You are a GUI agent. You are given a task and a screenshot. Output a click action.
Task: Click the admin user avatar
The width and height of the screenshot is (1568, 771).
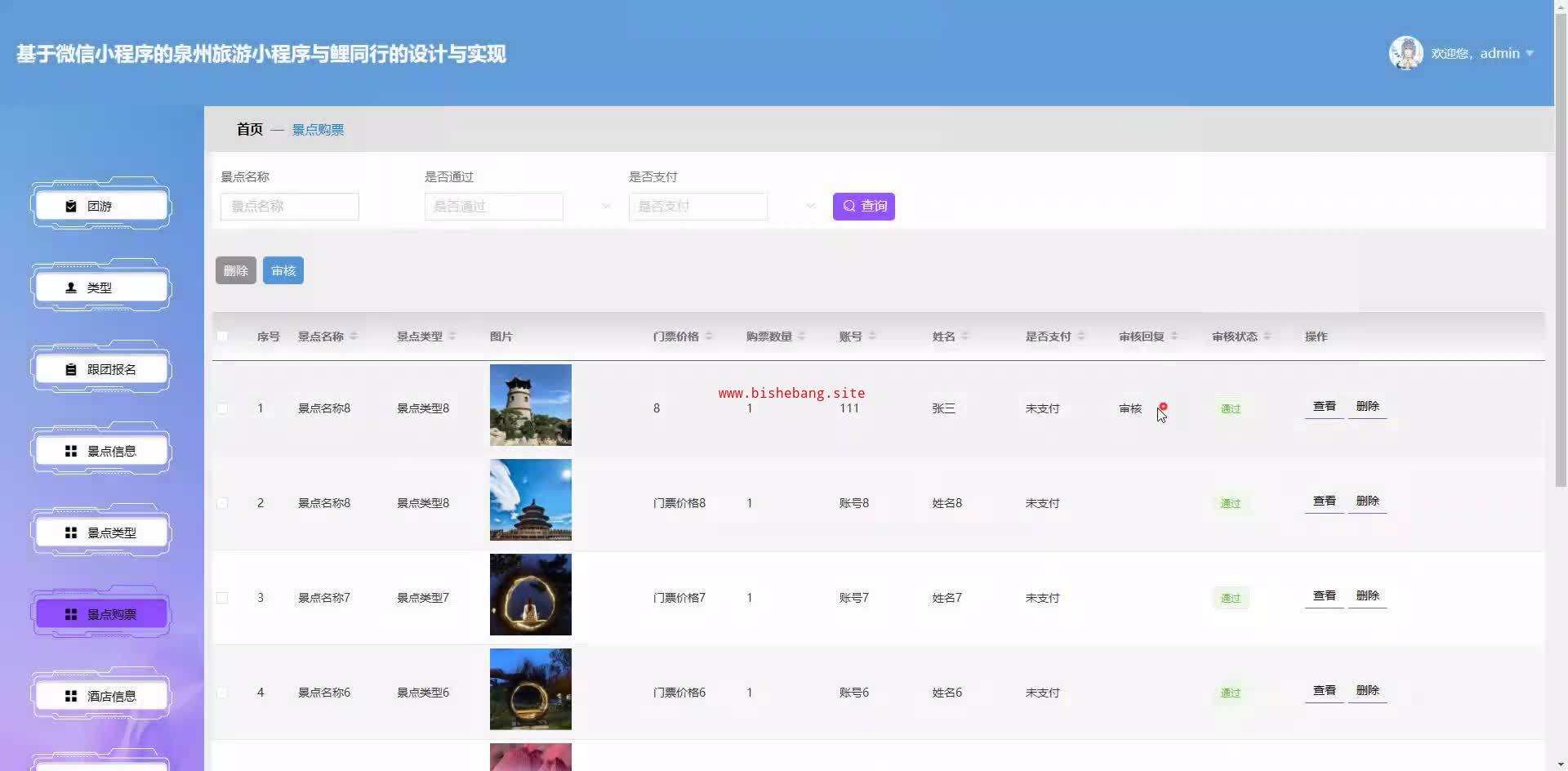point(1405,53)
